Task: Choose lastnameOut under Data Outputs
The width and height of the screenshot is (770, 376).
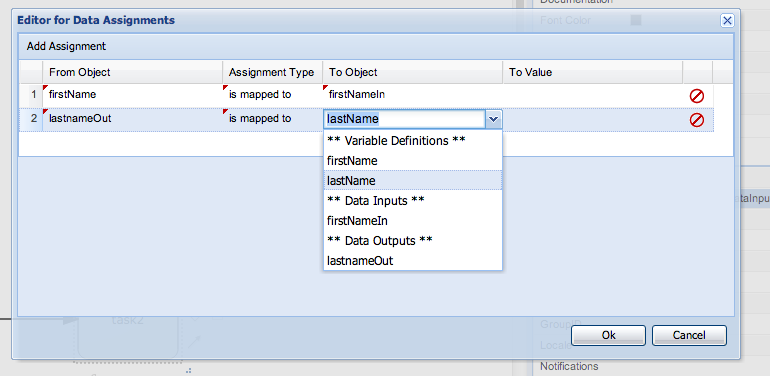Action: [412, 261]
